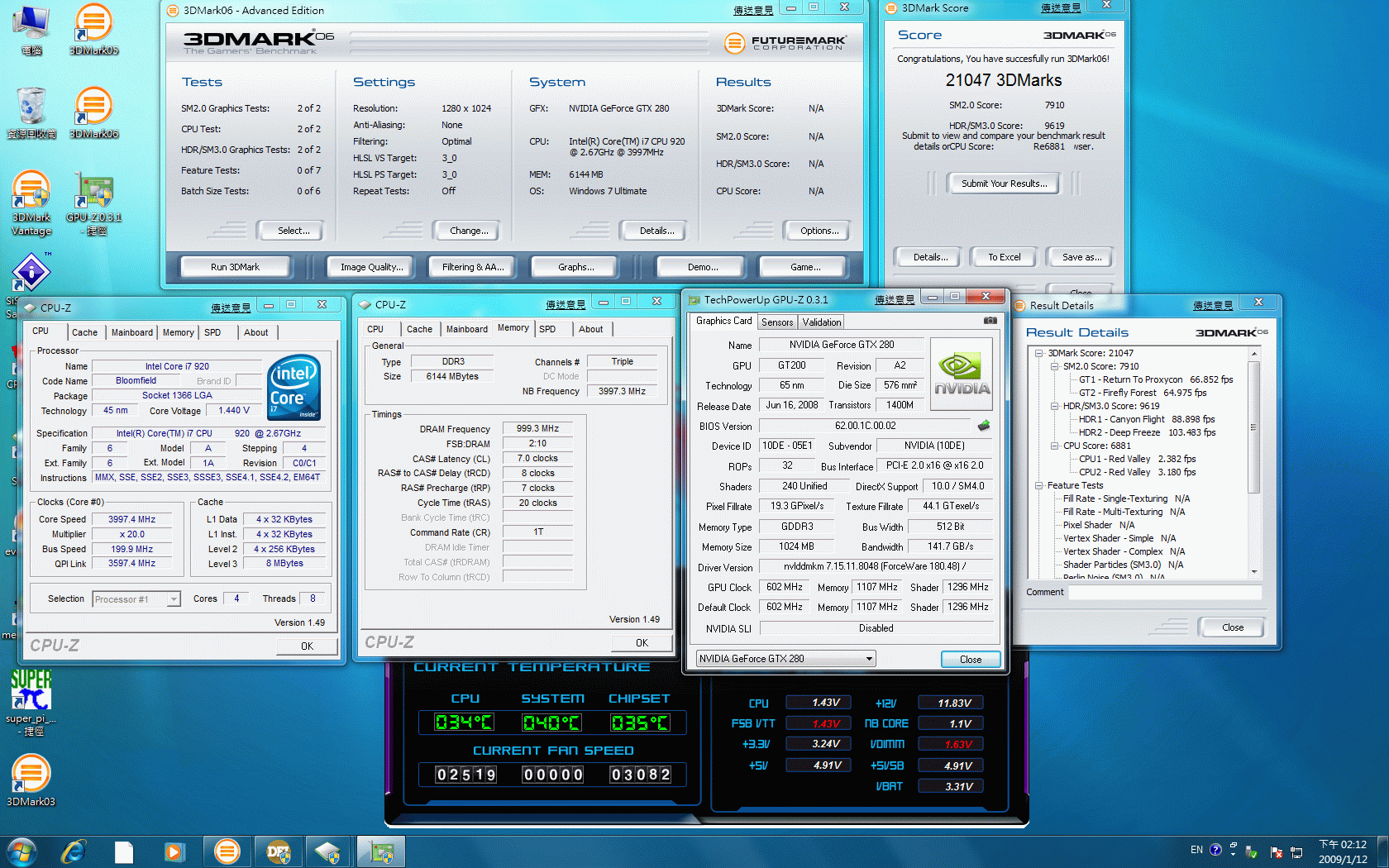1389x868 pixels.
Task: Open the 3DMark Vantage desktop icon
Action: (31, 203)
